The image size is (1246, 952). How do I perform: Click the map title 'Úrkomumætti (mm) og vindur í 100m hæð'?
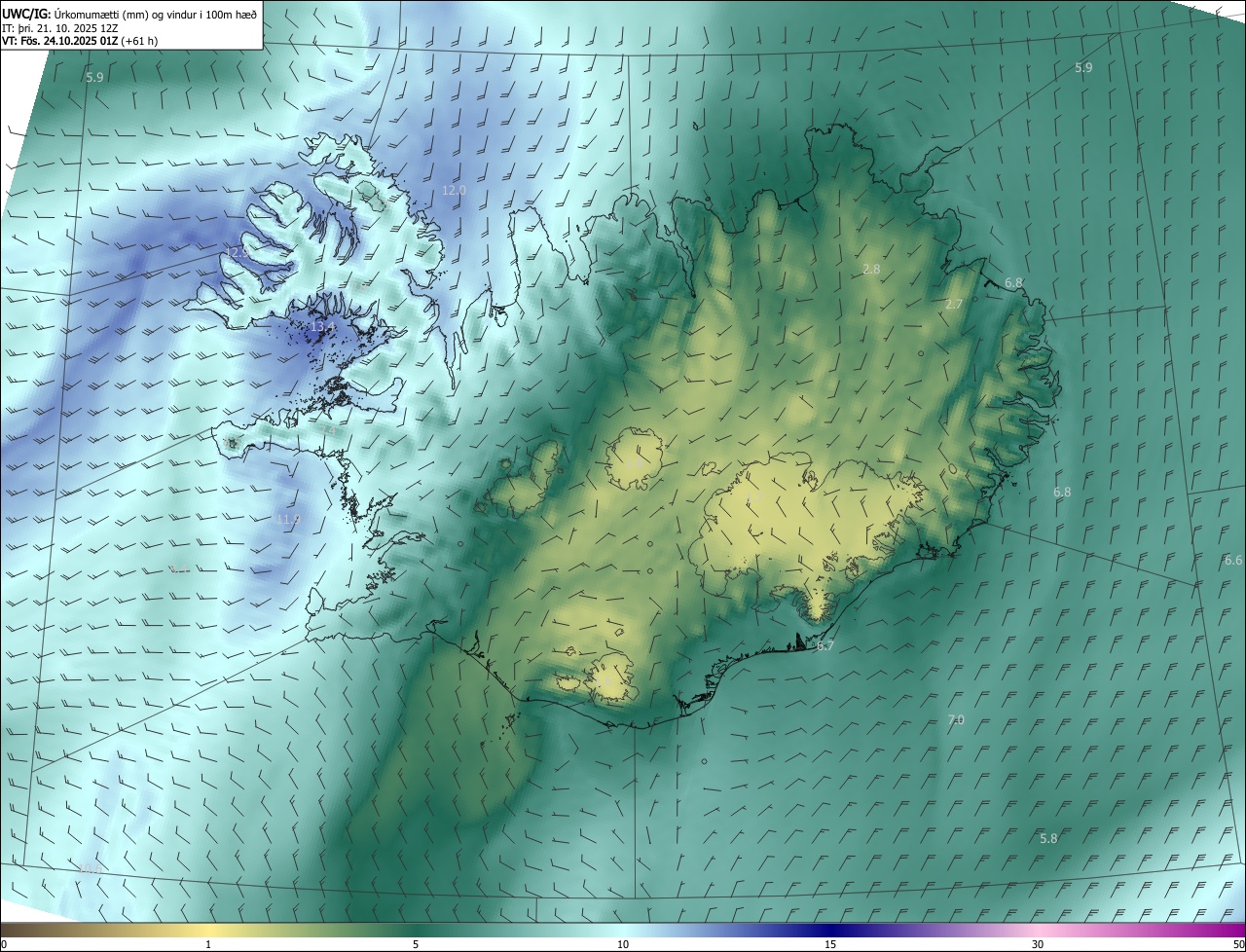click(156, 13)
